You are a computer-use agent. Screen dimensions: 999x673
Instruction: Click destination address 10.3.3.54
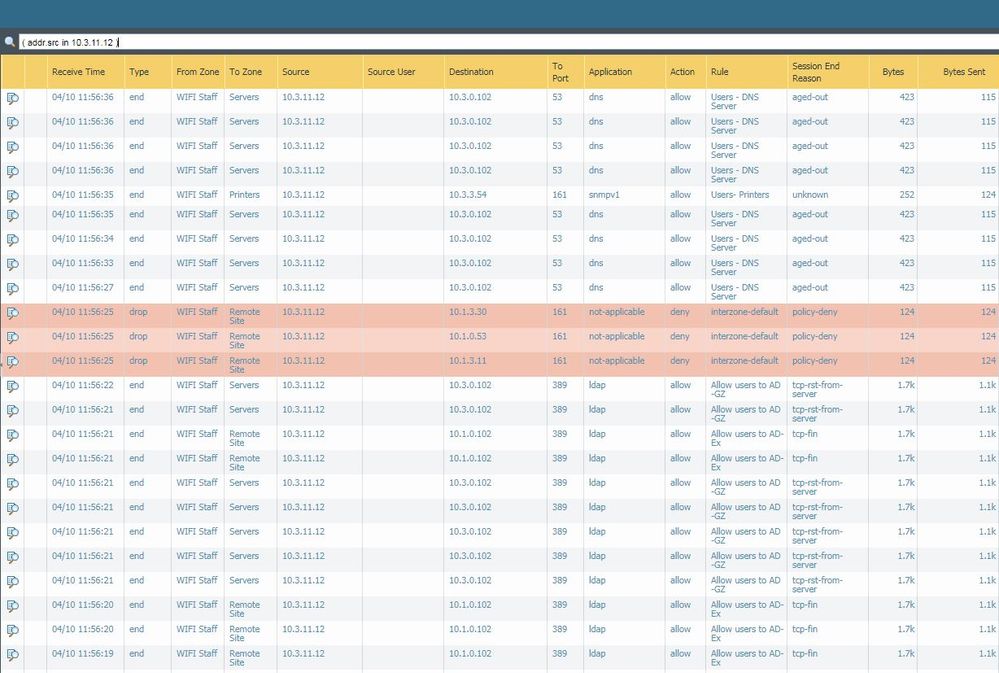click(468, 195)
